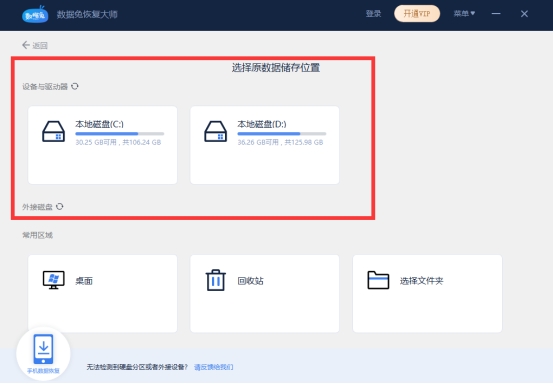Click the 选择文件夹 label
553x384 pixels.
(x=421, y=281)
